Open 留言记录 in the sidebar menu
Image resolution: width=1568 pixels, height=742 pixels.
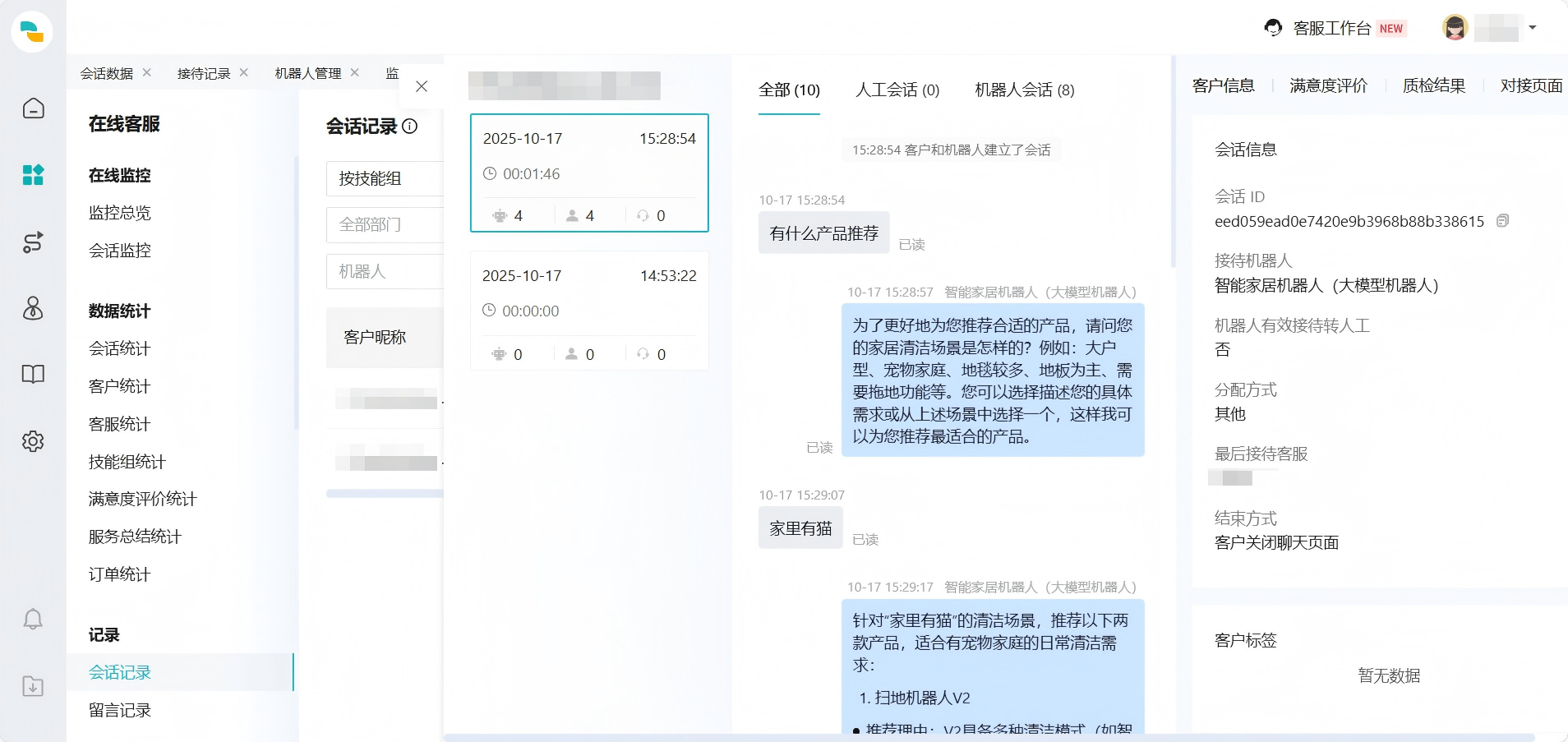pyautogui.click(x=119, y=710)
